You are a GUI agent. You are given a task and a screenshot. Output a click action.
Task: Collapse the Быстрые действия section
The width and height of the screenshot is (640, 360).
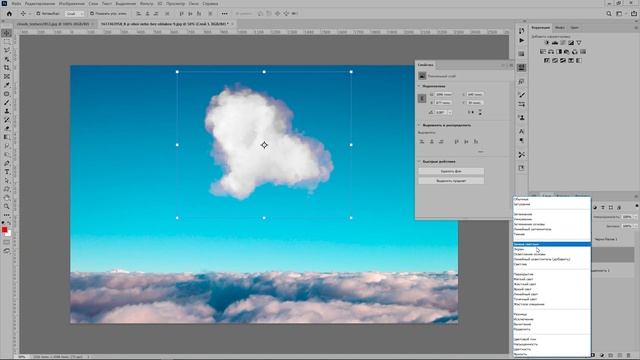click(419, 162)
